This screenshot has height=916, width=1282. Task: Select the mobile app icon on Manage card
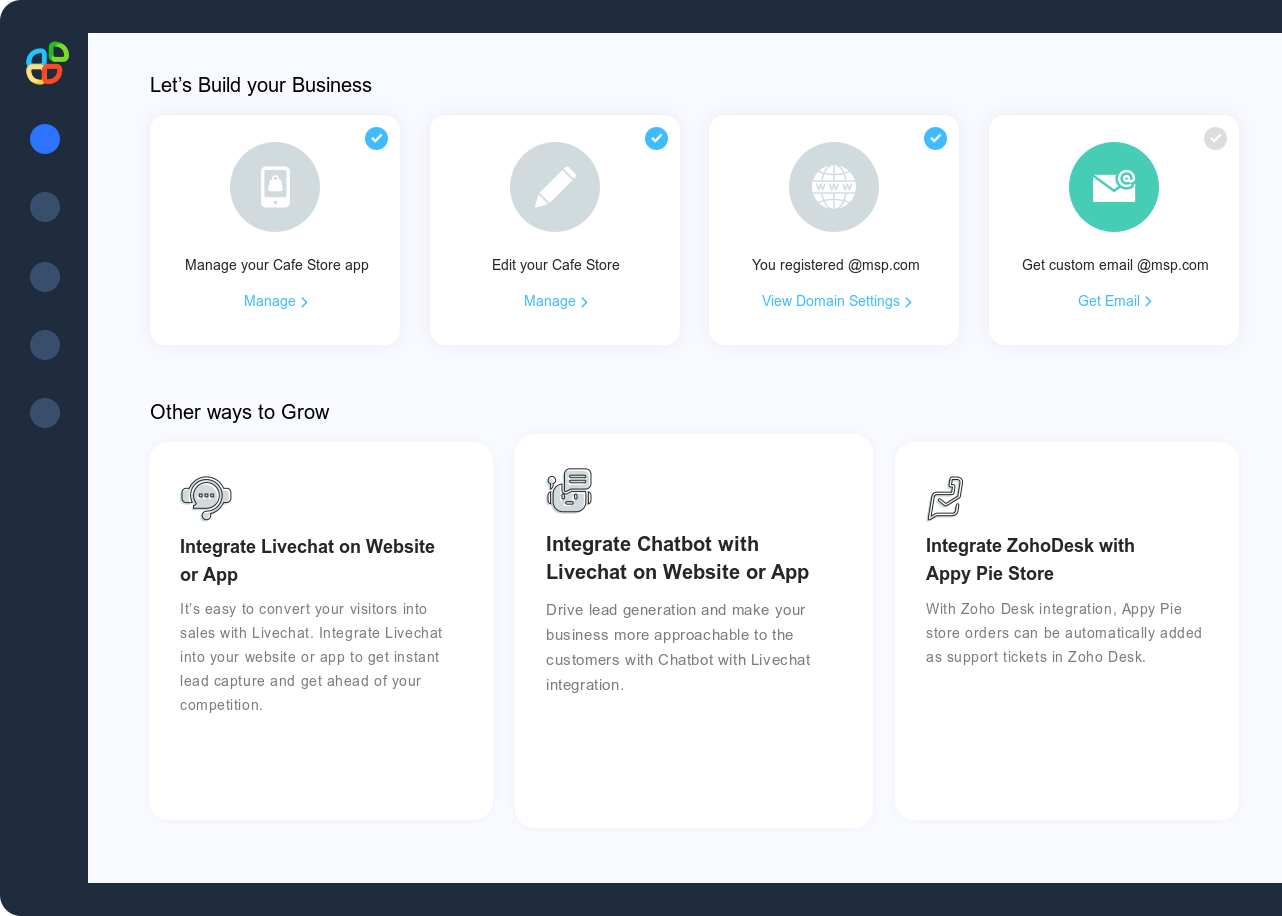click(x=275, y=187)
